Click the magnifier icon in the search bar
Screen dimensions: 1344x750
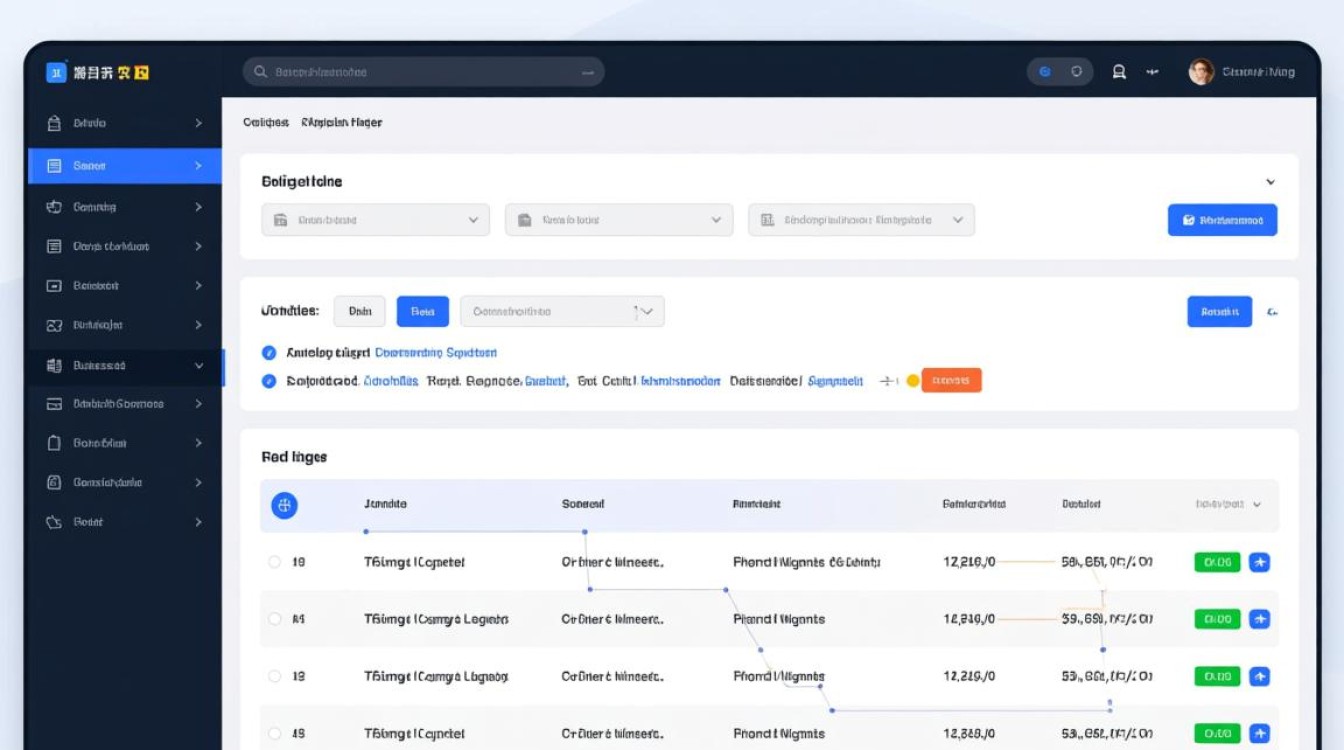click(261, 72)
